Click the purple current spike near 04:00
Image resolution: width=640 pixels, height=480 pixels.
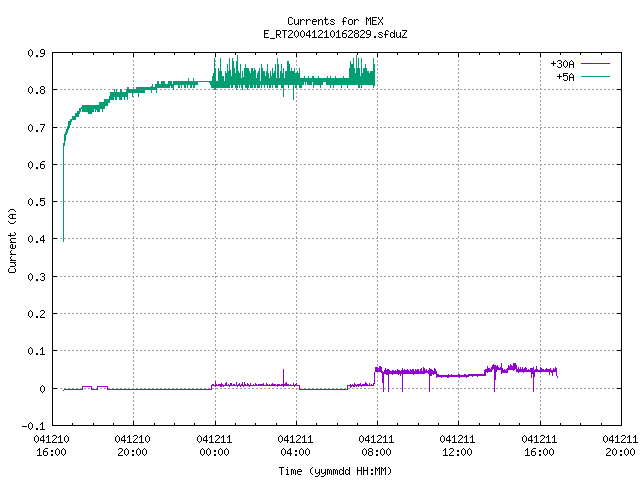pos(283,376)
